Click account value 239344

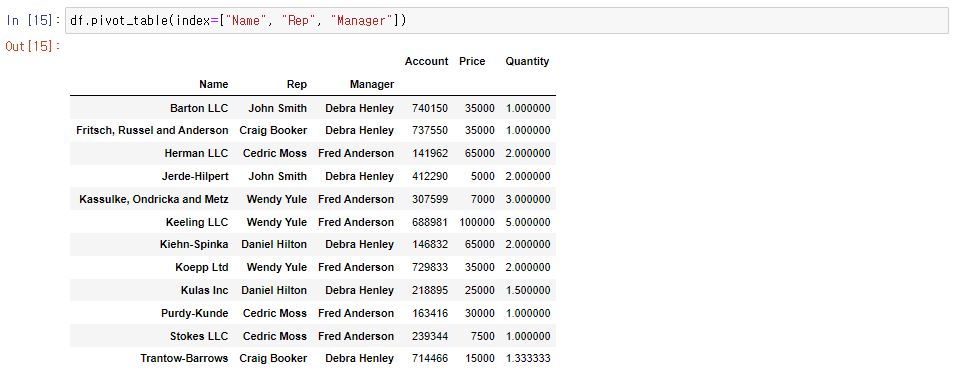(430, 336)
